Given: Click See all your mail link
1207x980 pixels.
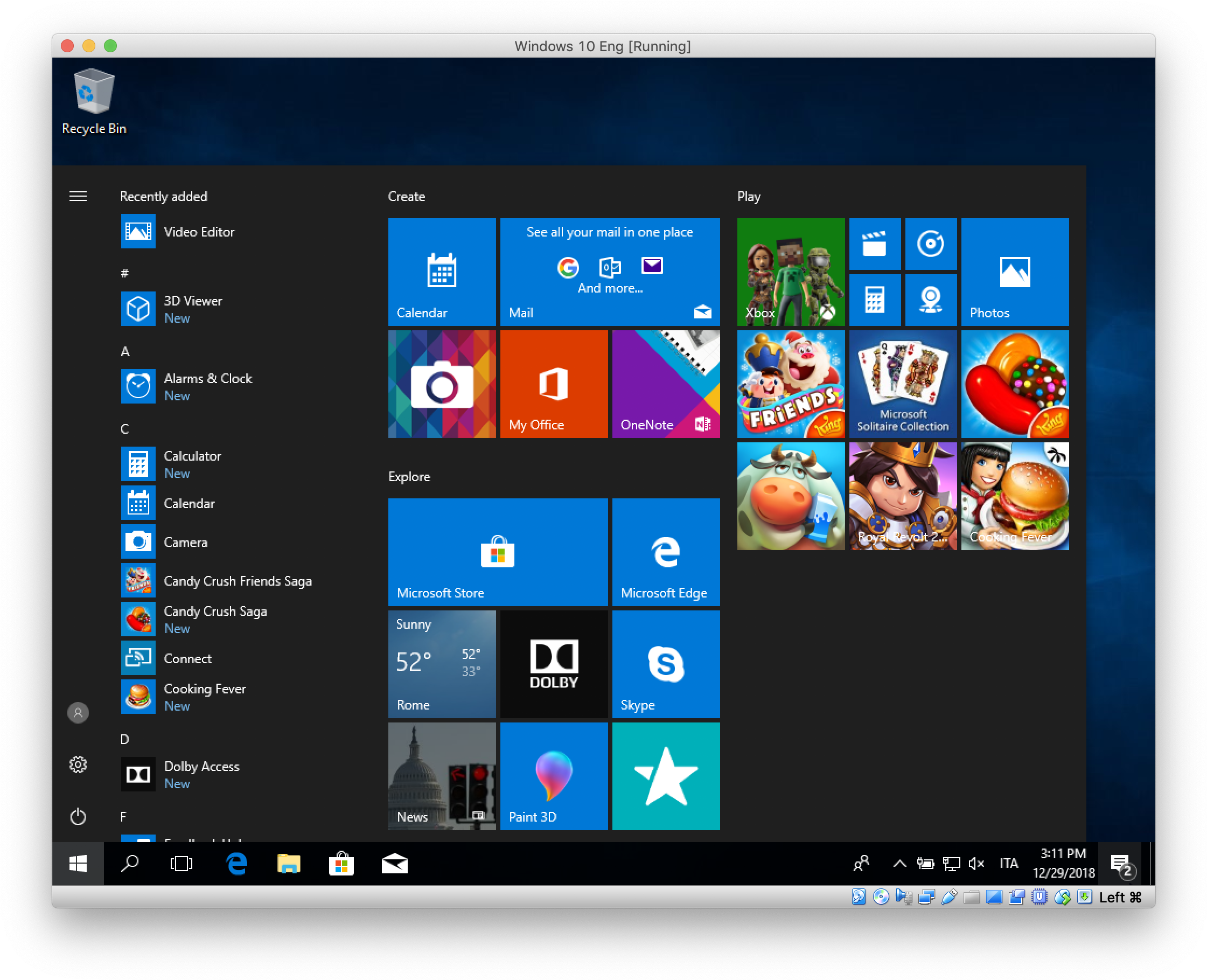Looking at the screenshot, I should [x=608, y=232].
